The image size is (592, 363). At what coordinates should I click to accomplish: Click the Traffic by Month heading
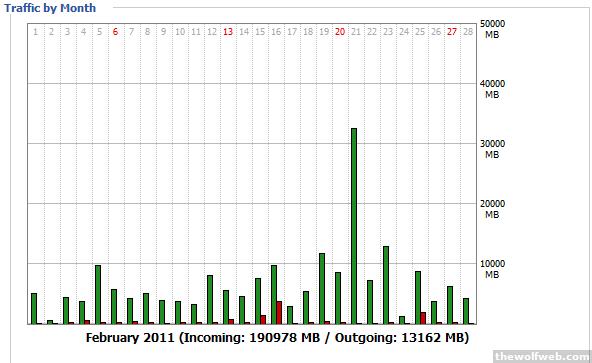[x=50, y=8]
